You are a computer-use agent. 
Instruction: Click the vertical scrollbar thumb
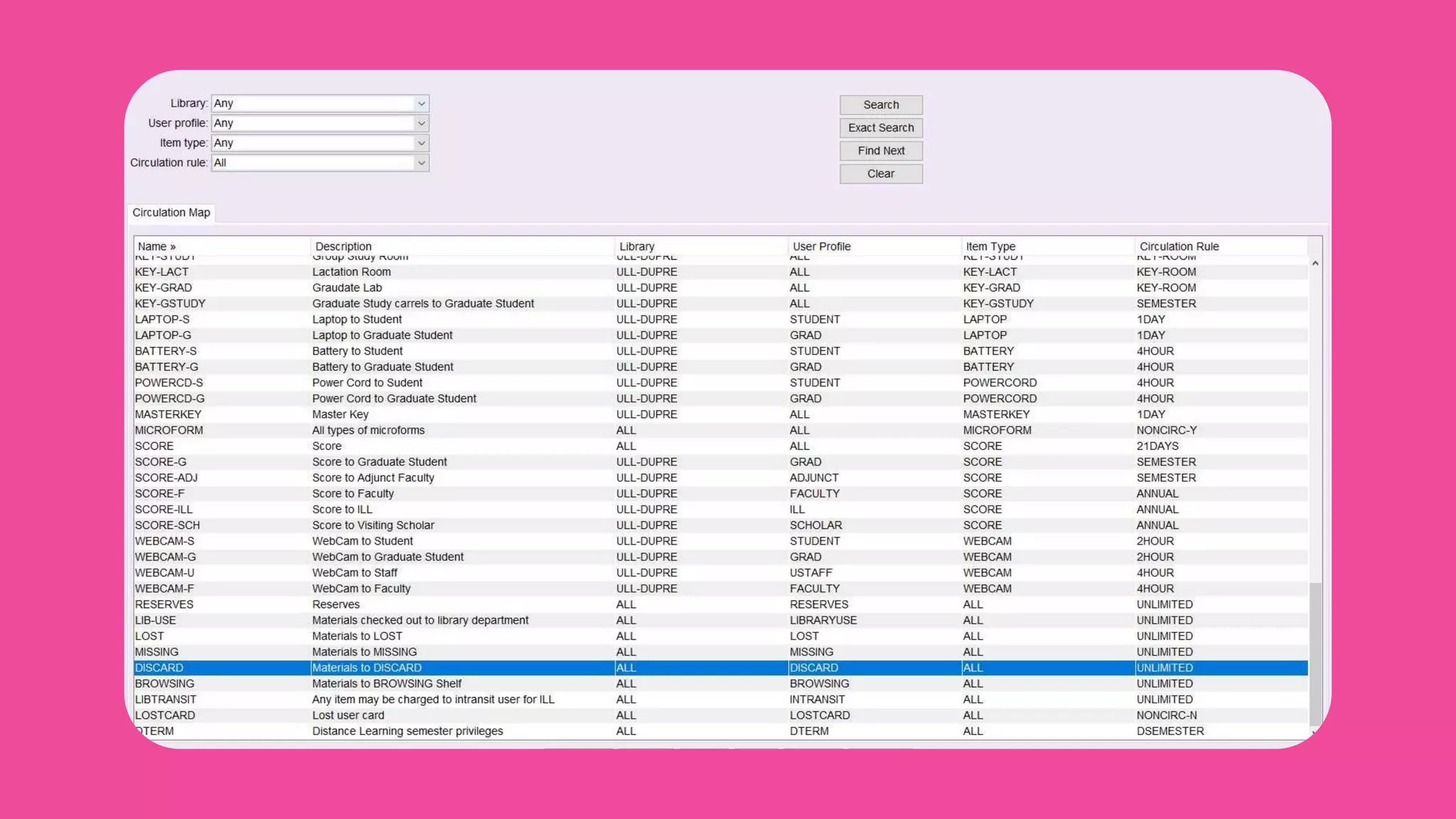(1315, 654)
